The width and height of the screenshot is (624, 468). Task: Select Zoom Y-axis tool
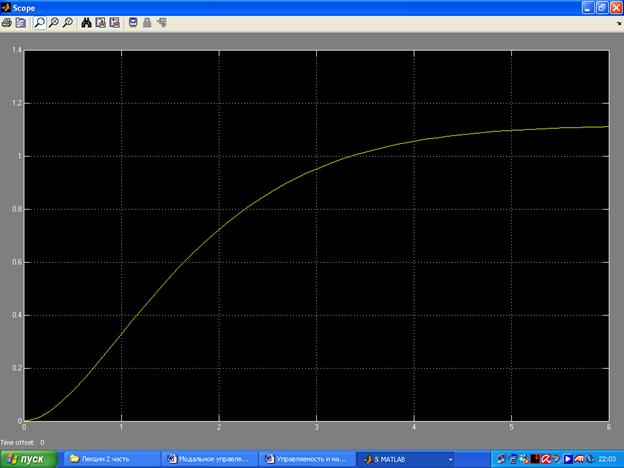[68, 23]
